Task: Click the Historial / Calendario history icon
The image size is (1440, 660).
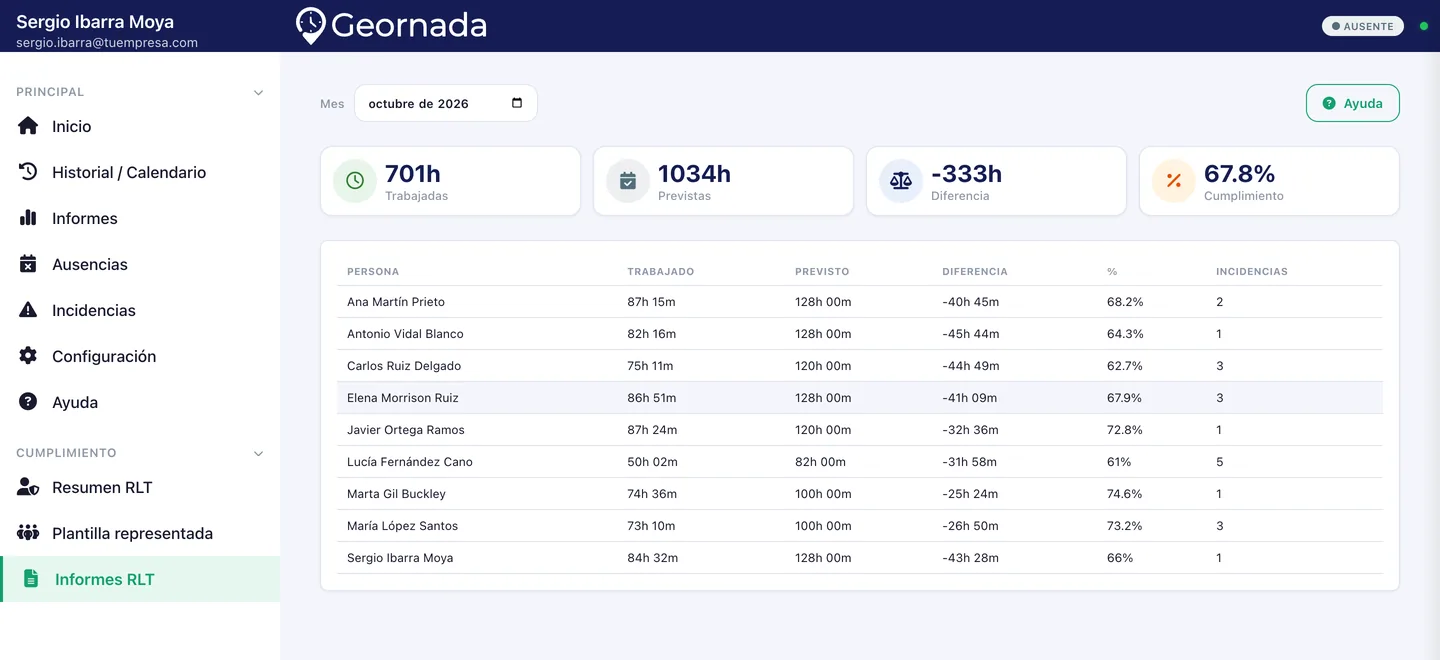Action: (28, 172)
